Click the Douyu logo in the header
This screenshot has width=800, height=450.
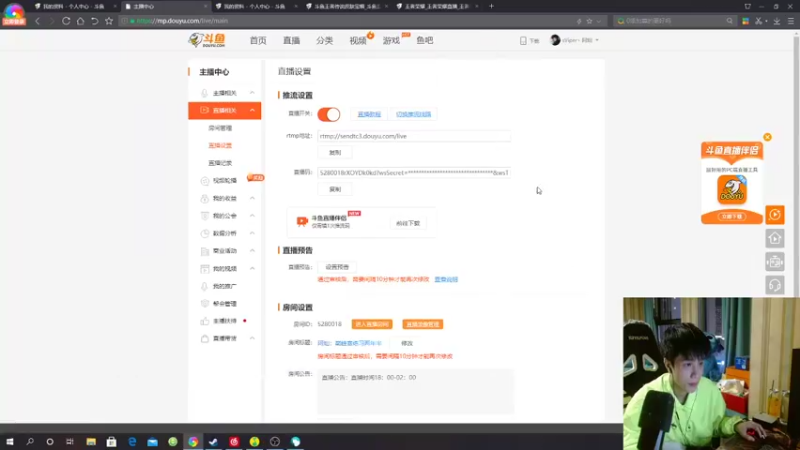tap(207, 40)
